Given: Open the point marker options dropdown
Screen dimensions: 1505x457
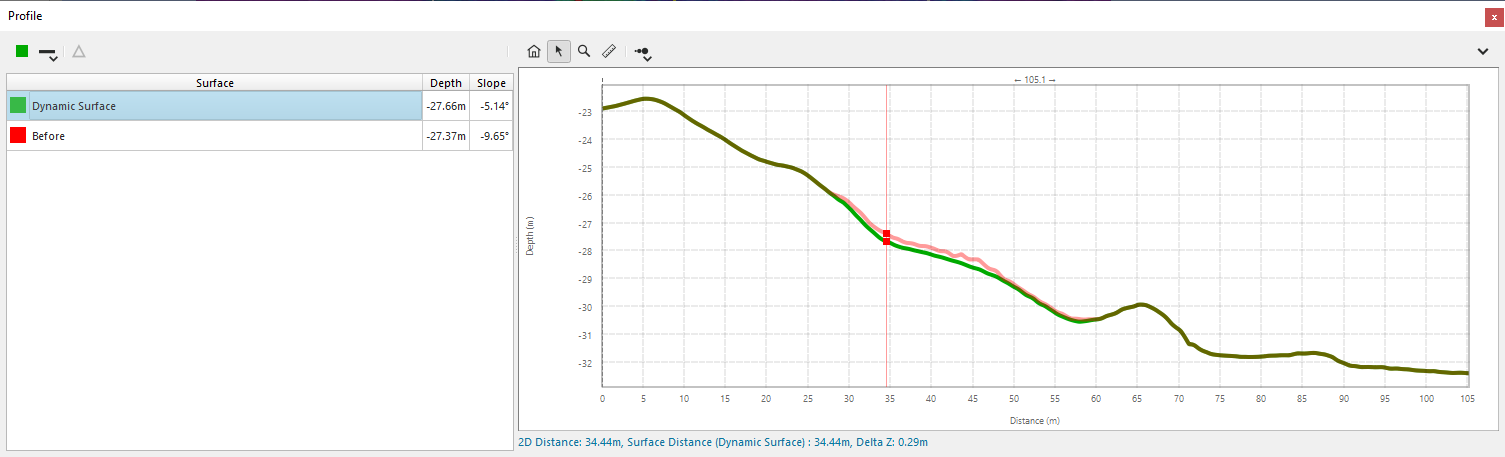Looking at the screenshot, I should click(645, 53).
